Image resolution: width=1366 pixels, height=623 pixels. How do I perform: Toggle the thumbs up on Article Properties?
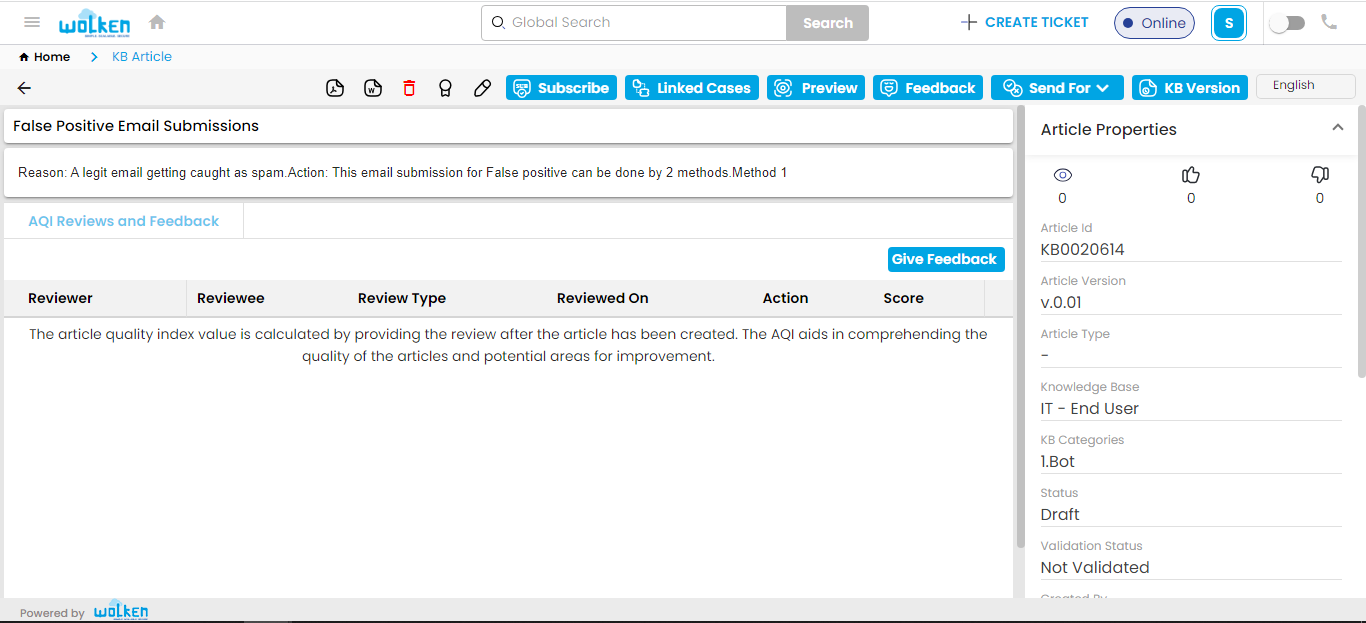1190,174
